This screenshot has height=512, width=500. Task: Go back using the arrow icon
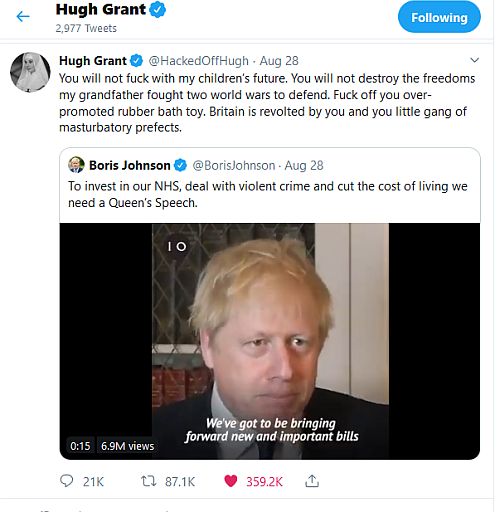[23, 16]
